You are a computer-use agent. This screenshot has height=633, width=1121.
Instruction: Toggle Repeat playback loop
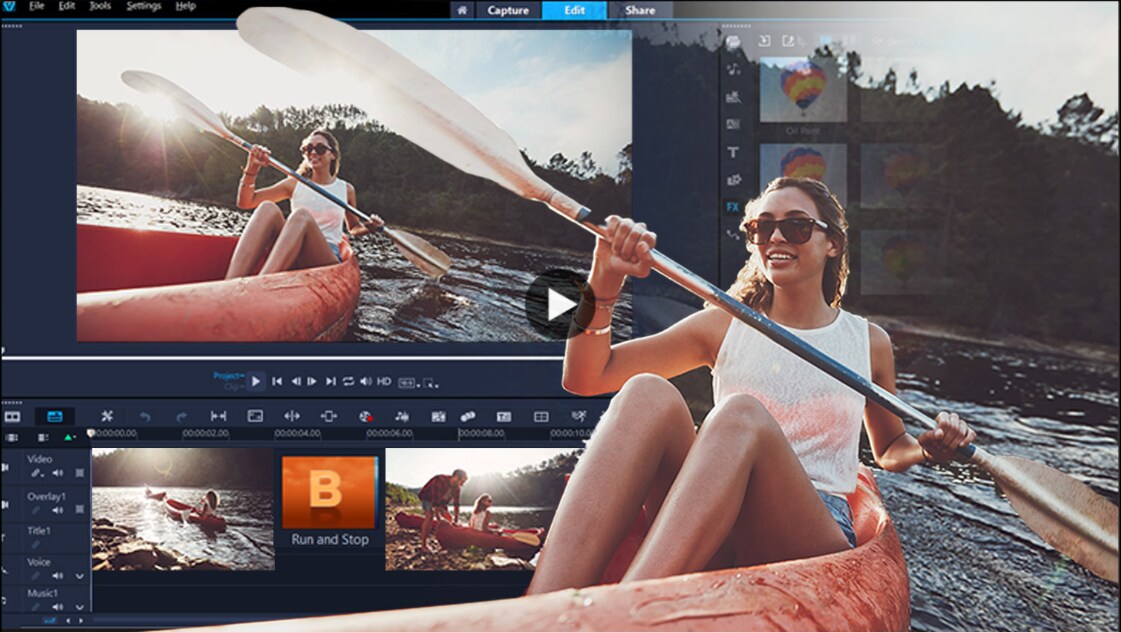coord(348,382)
